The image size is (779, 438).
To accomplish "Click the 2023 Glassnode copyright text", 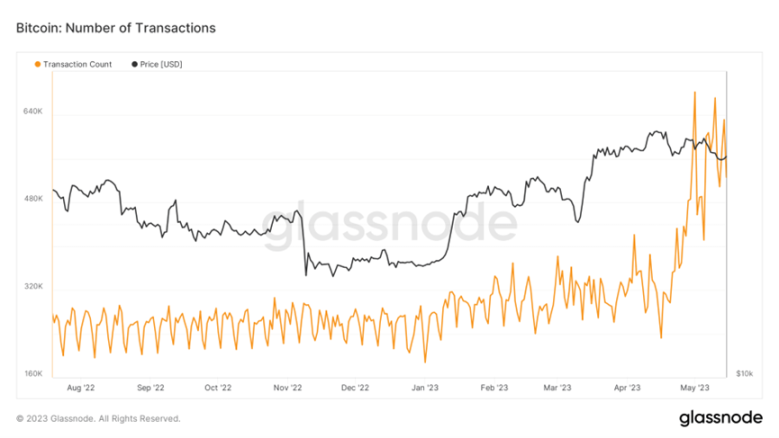I will pos(98,418).
